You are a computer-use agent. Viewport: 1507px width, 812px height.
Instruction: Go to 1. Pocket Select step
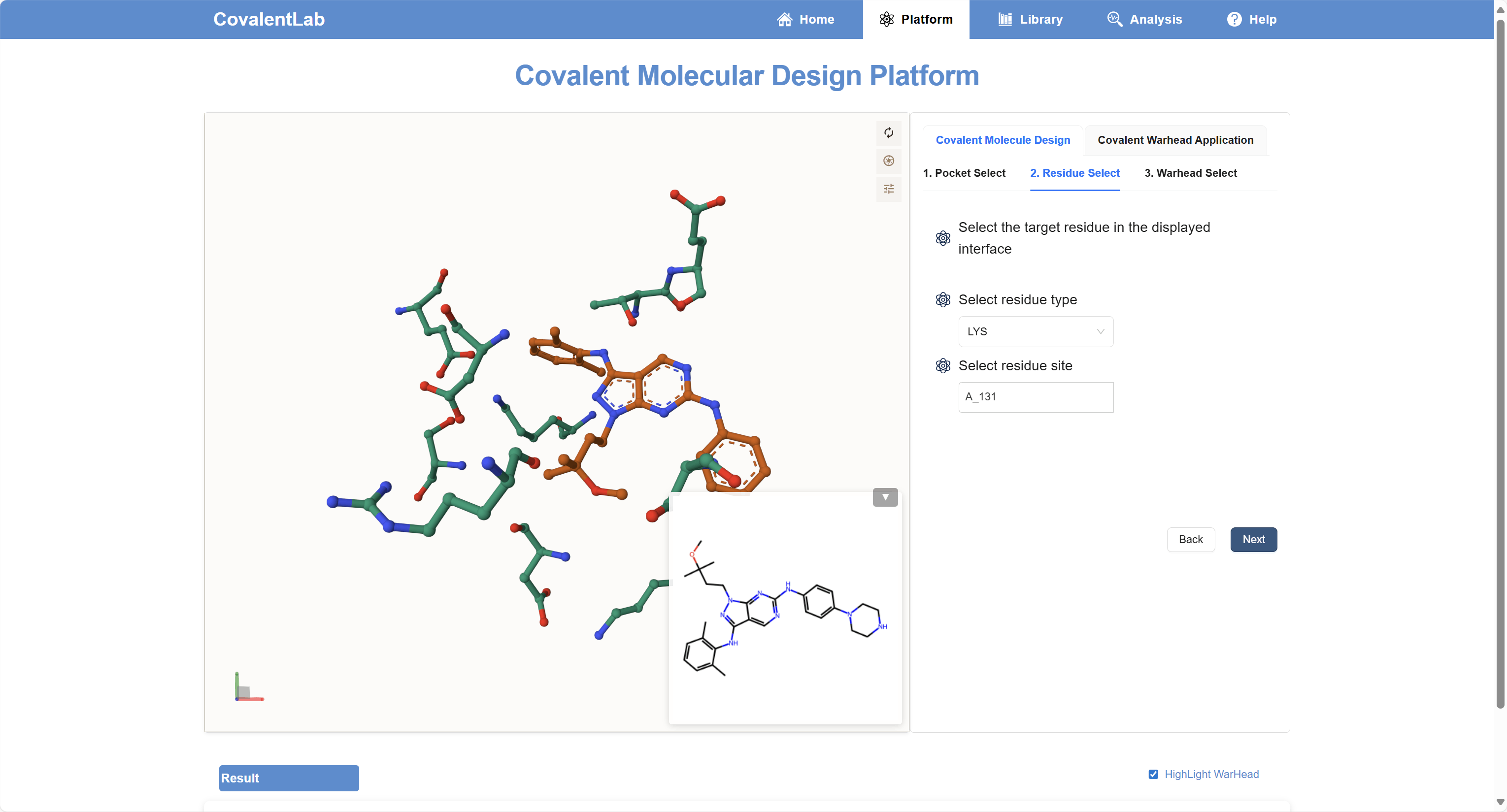[x=964, y=173]
